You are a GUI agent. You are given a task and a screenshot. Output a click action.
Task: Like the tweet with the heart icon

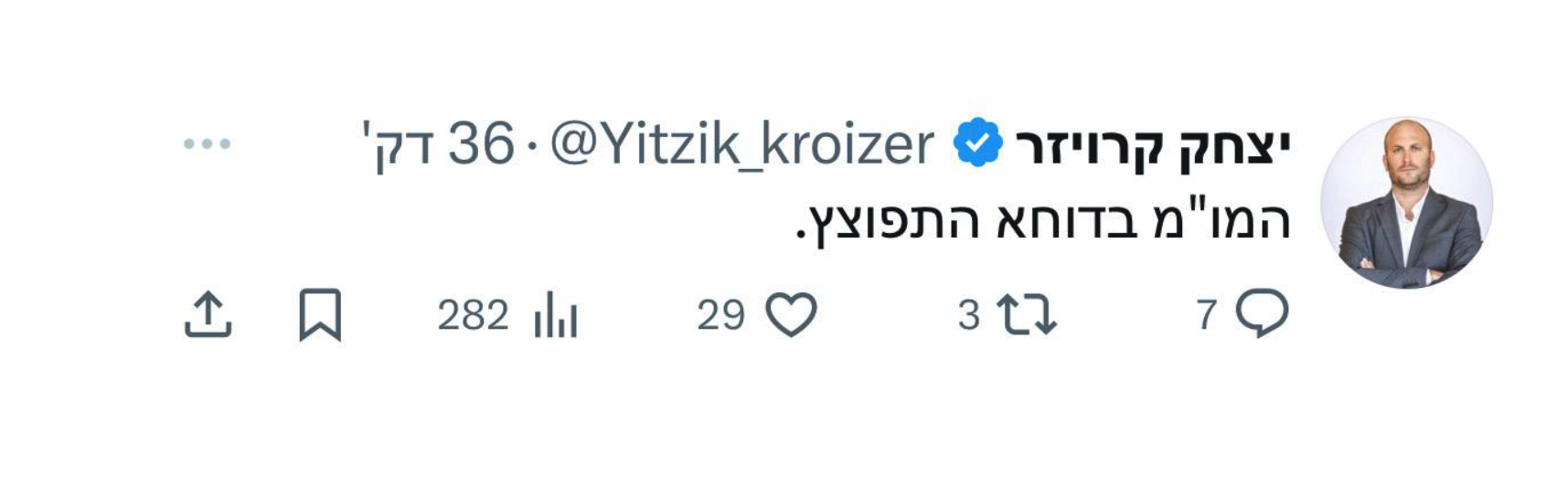click(790, 315)
